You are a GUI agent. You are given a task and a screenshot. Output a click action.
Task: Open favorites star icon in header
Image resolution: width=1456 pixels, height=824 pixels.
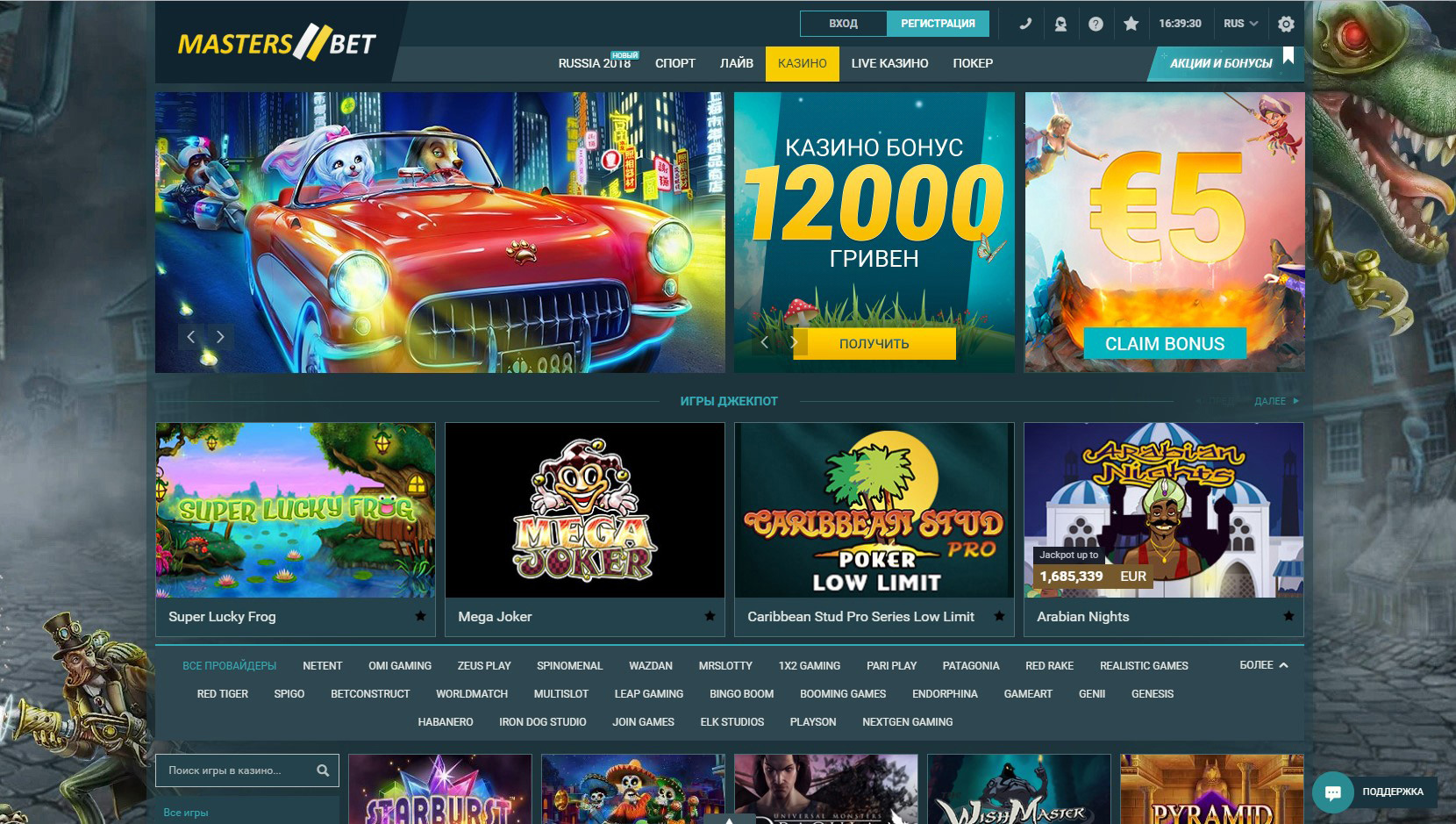pos(1131,24)
